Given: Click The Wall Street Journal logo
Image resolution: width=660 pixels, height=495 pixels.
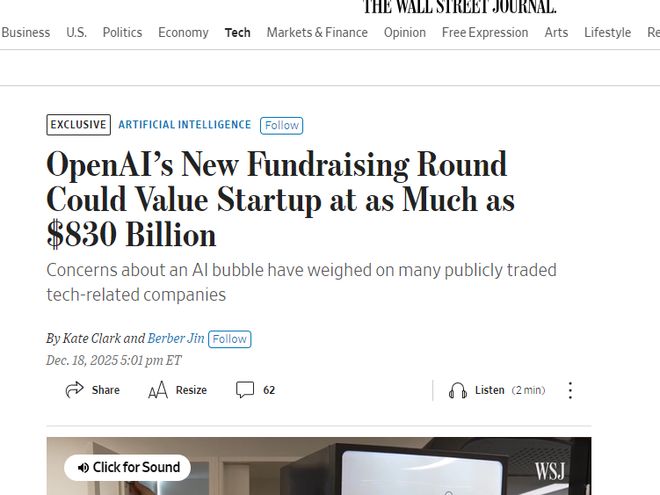Looking at the screenshot, I should click(x=459, y=7).
